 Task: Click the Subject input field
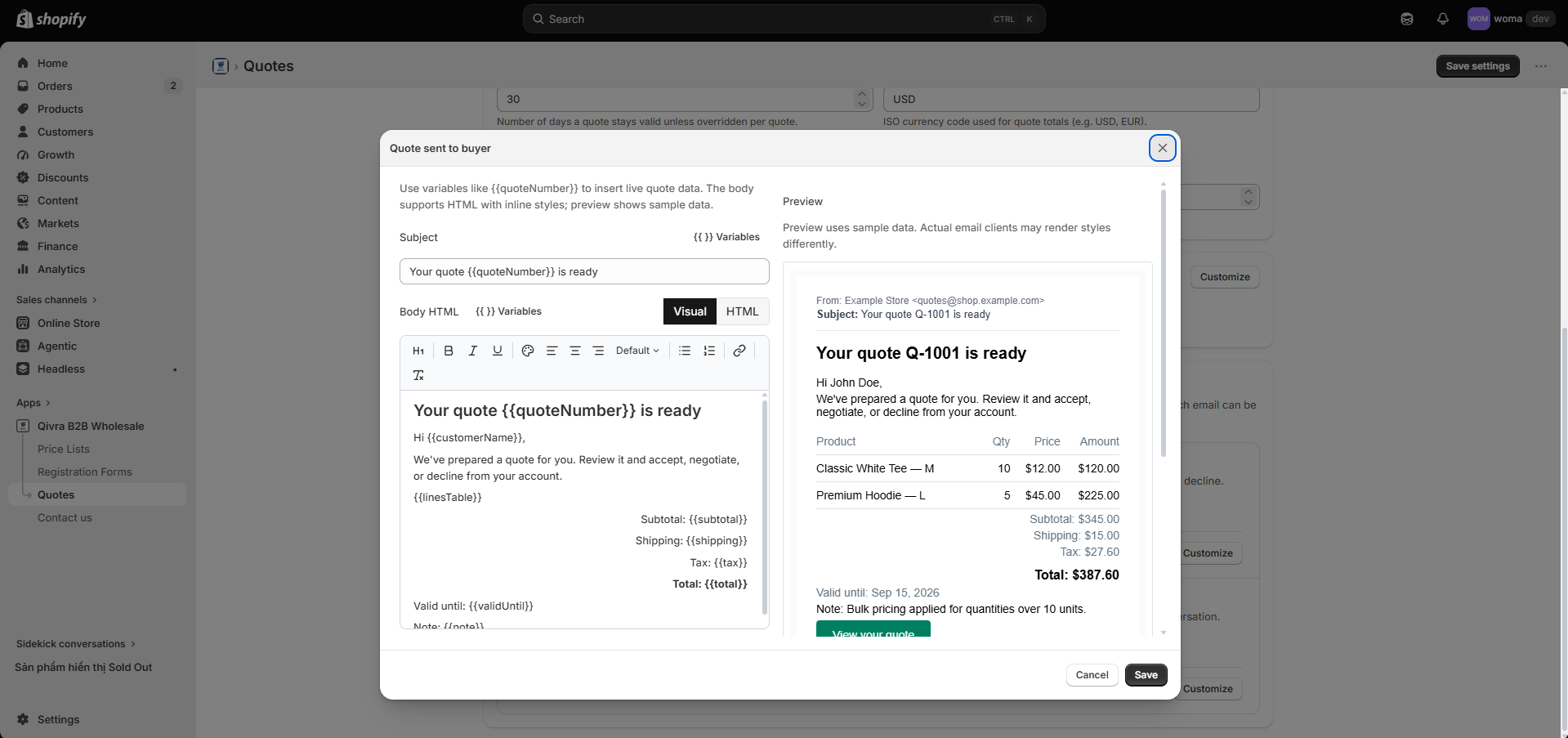click(x=584, y=271)
